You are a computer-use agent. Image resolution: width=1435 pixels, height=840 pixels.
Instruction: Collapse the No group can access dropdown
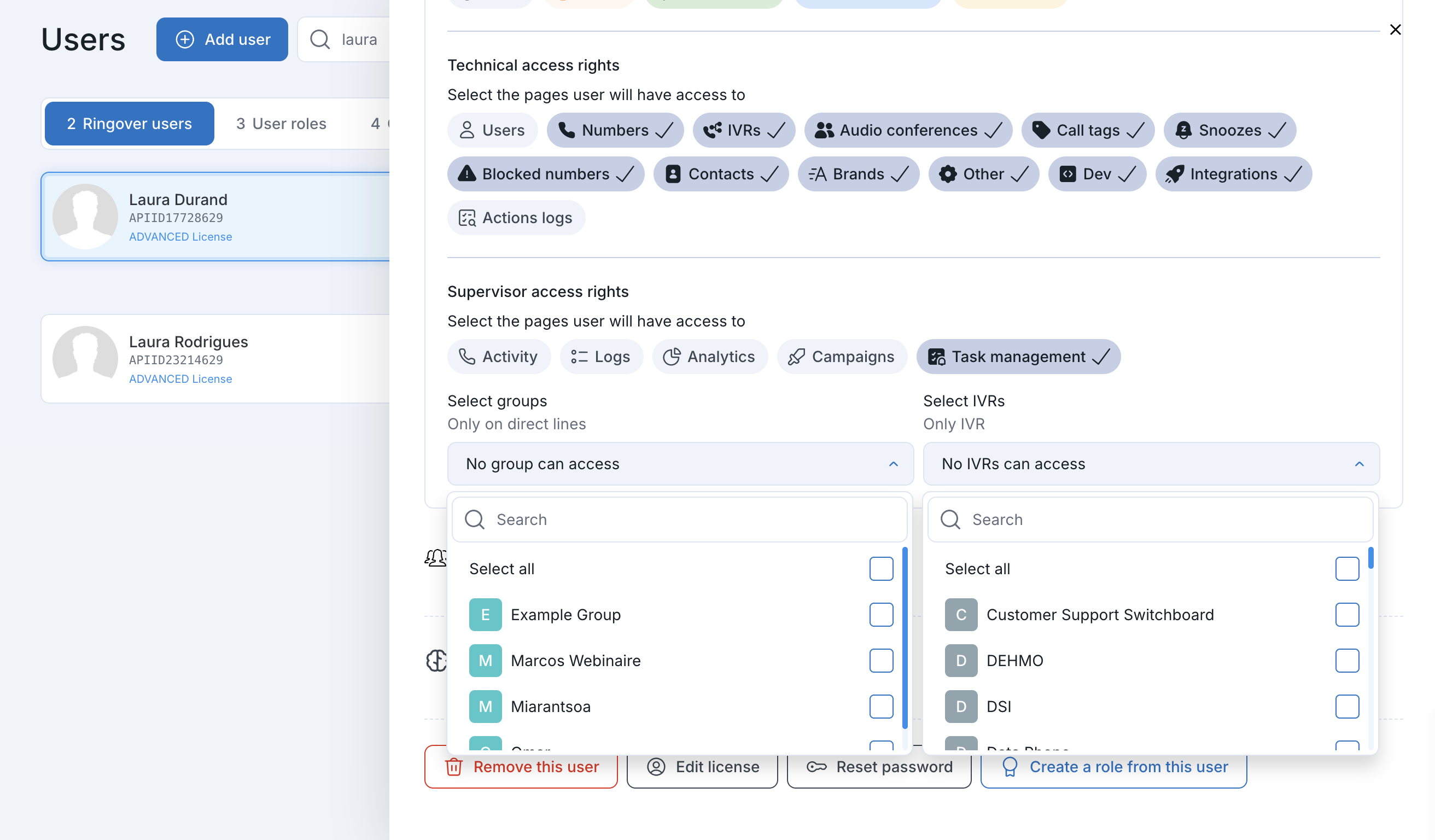point(680,464)
